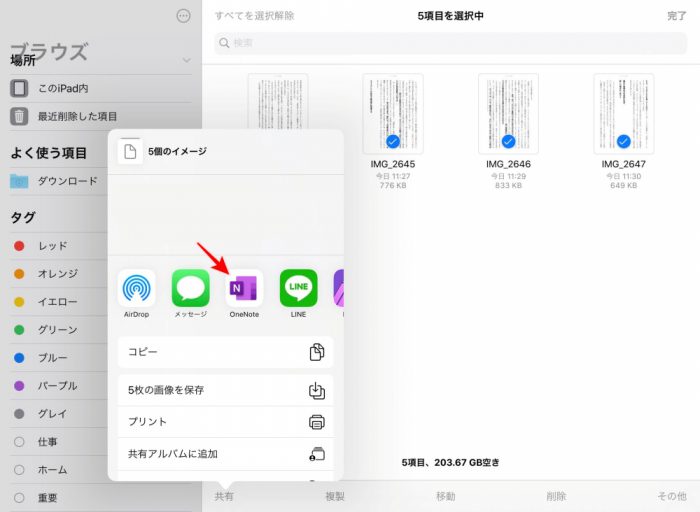
Task: Choose コピー in the share sheet
Action: 225,352
